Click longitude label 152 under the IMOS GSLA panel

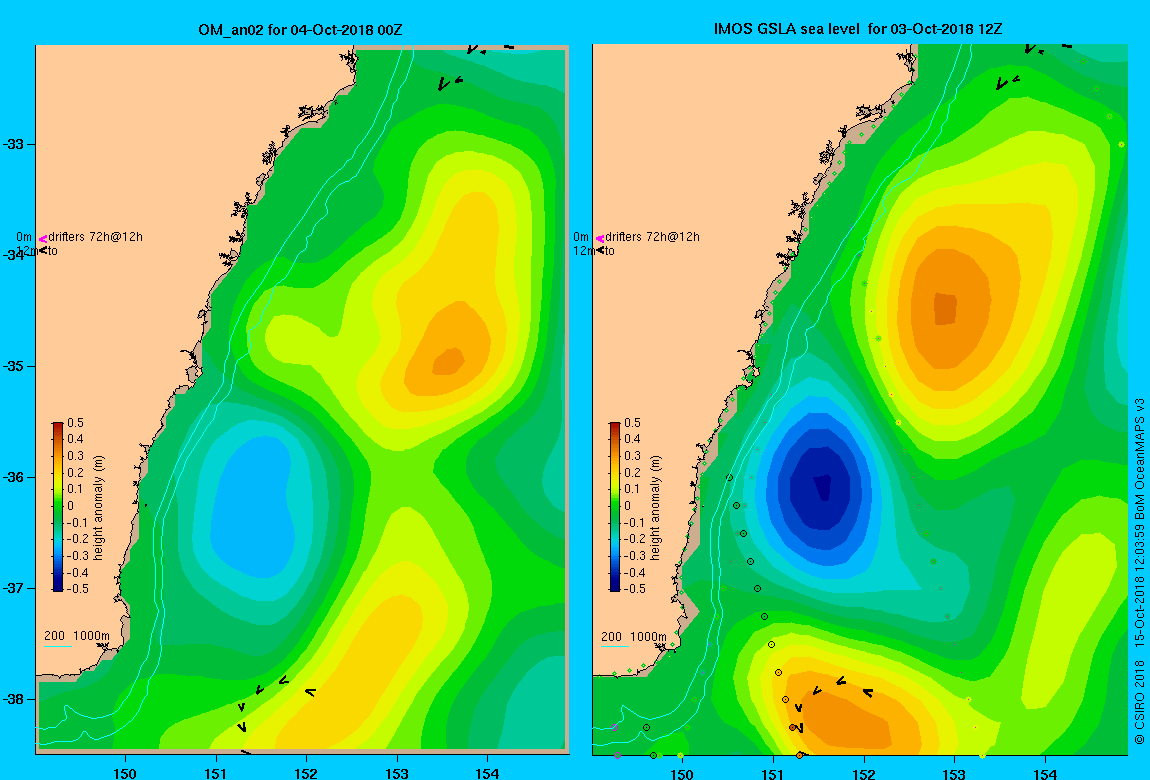click(863, 773)
